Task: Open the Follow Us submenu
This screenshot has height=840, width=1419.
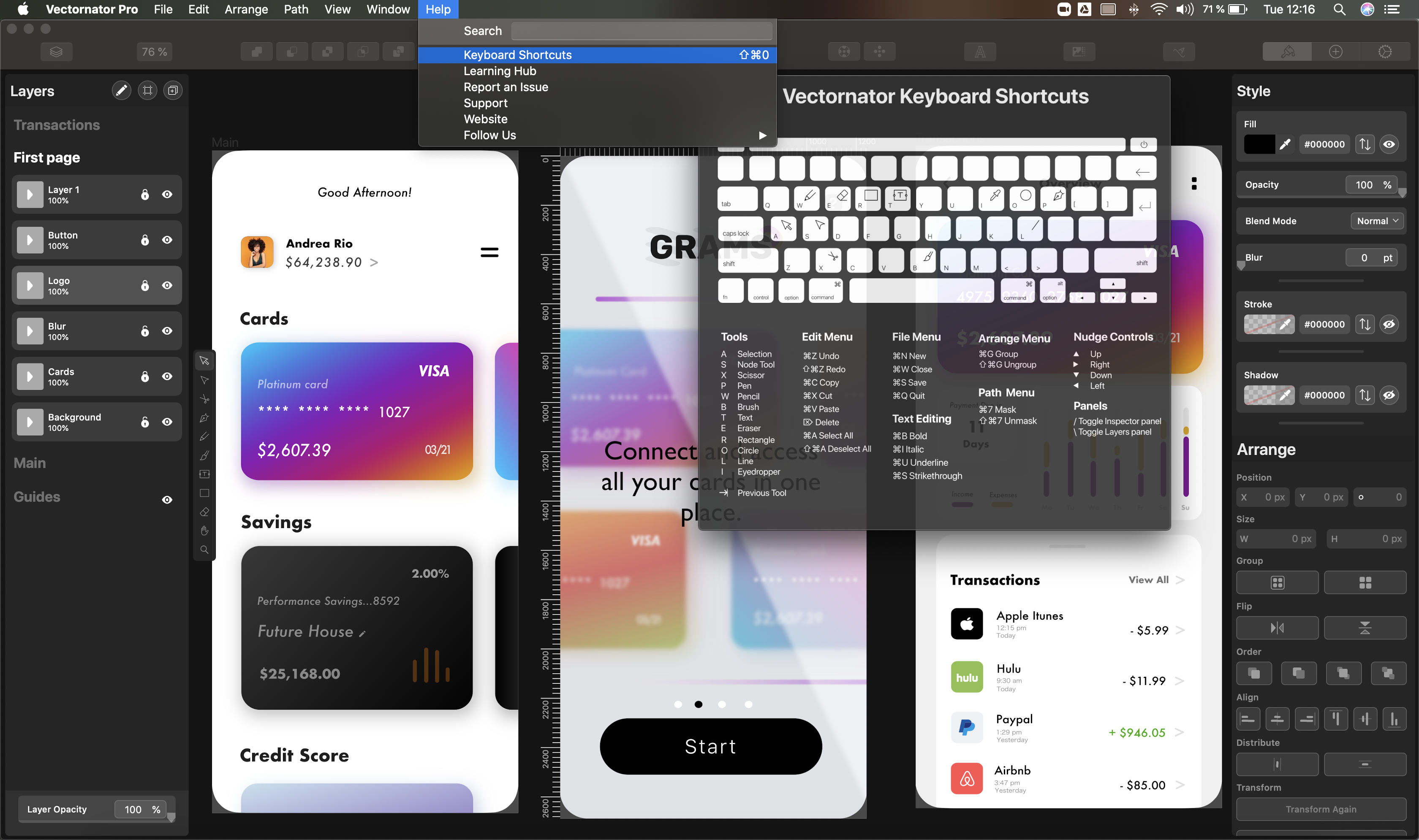Action: pyautogui.click(x=597, y=135)
